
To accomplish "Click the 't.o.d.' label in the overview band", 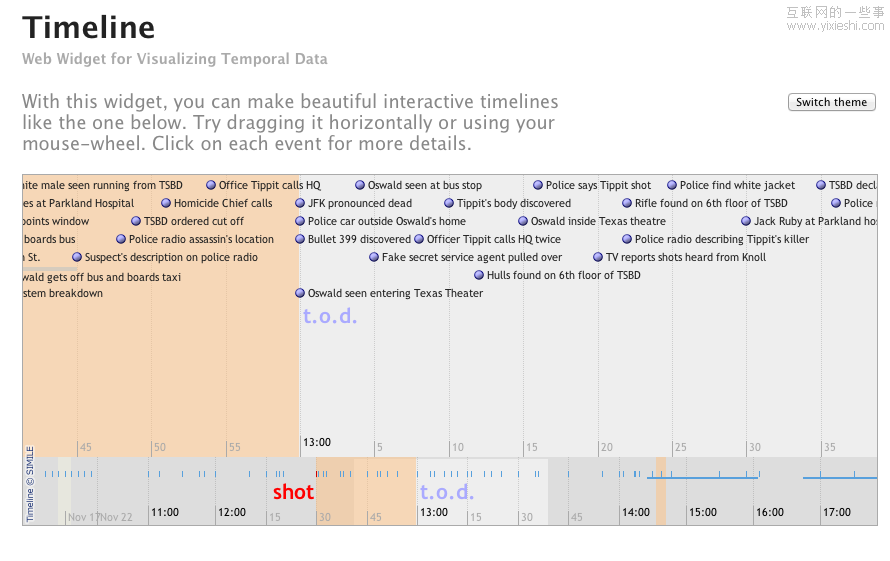I will click(447, 492).
